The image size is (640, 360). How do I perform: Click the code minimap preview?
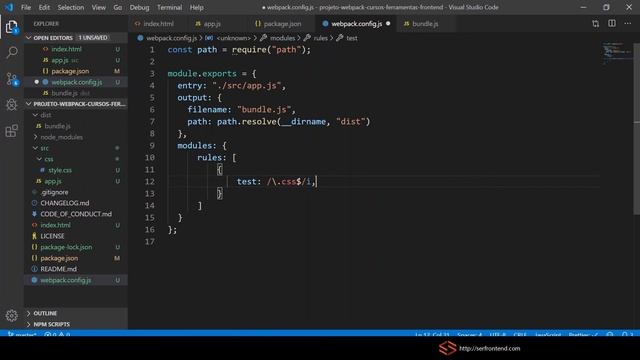(x=617, y=52)
